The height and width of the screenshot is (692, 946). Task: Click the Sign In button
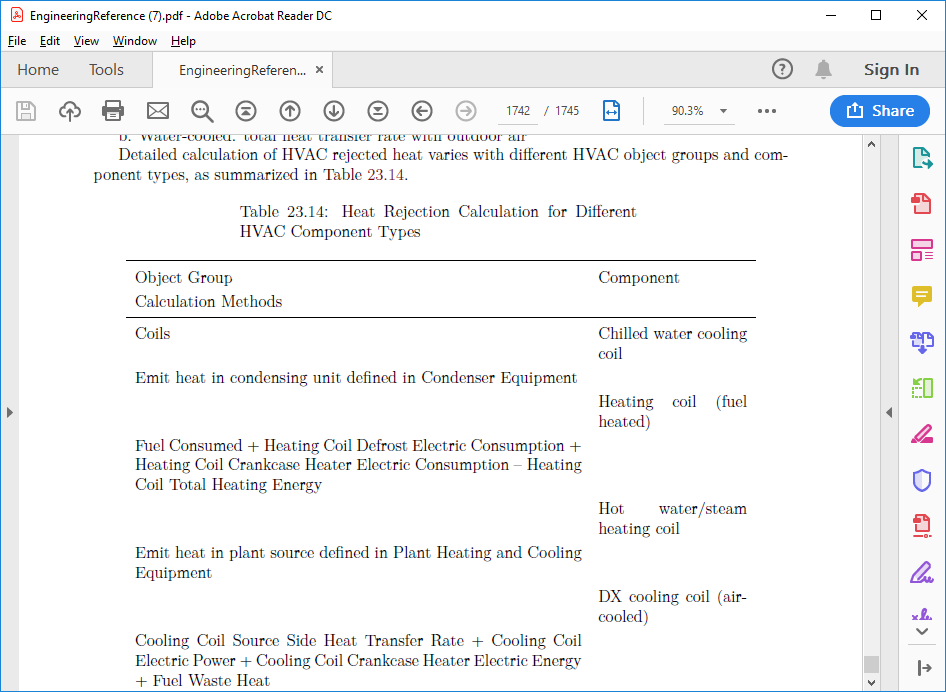[891, 70]
